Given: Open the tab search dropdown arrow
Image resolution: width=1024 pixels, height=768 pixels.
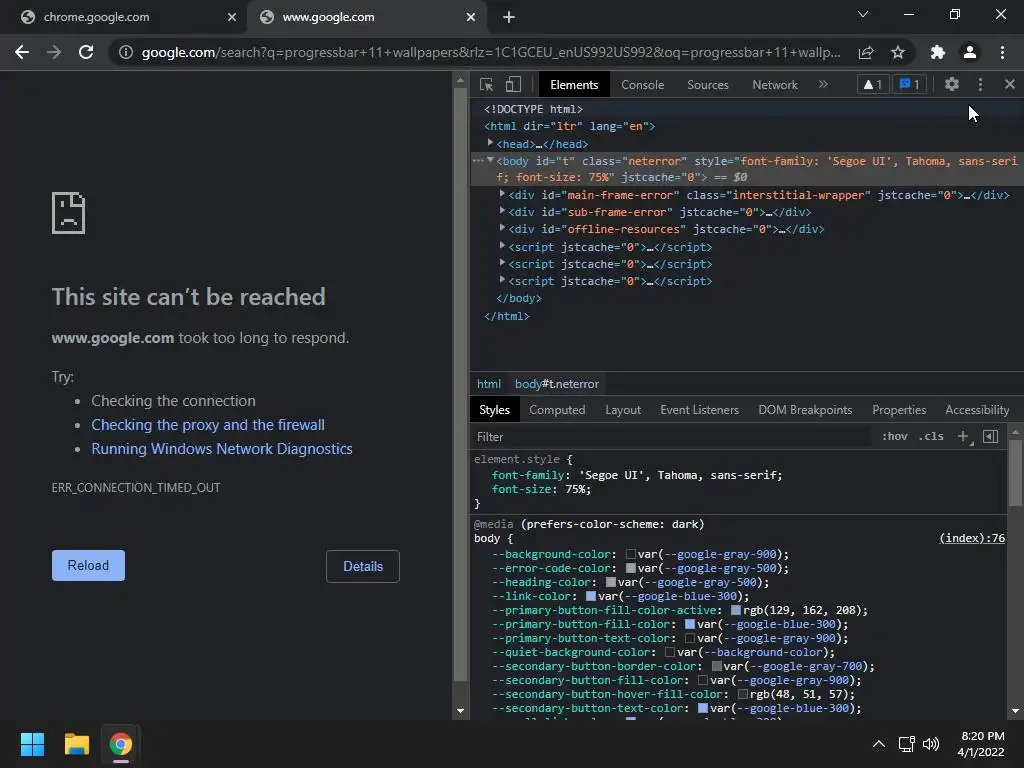Looking at the screenshot, I should (x=863, y=14).
